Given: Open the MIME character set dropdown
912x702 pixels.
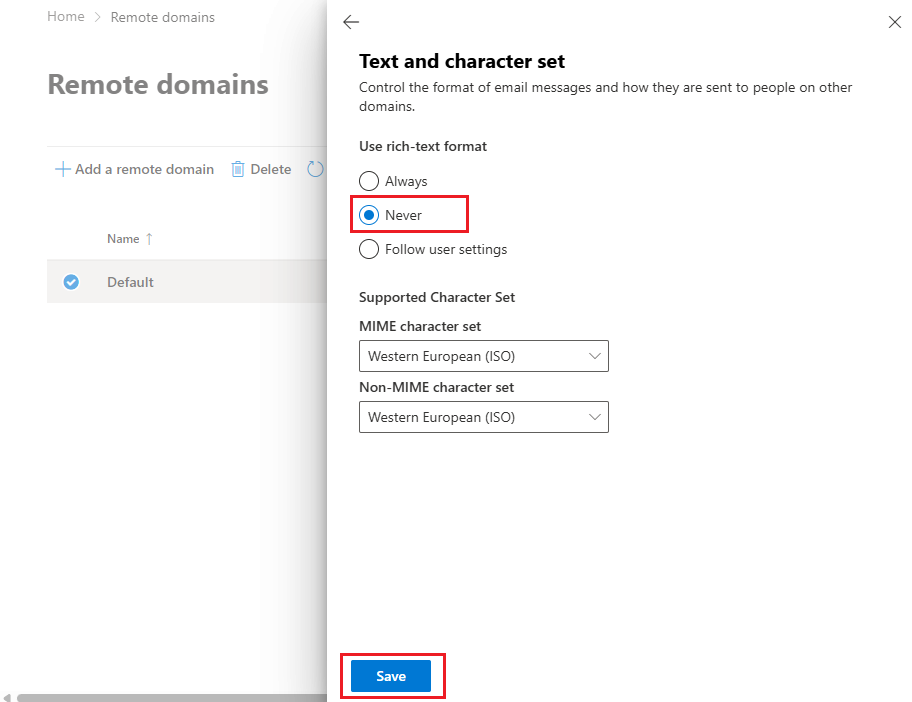Looking at the screenshot, I should (483, 356).
